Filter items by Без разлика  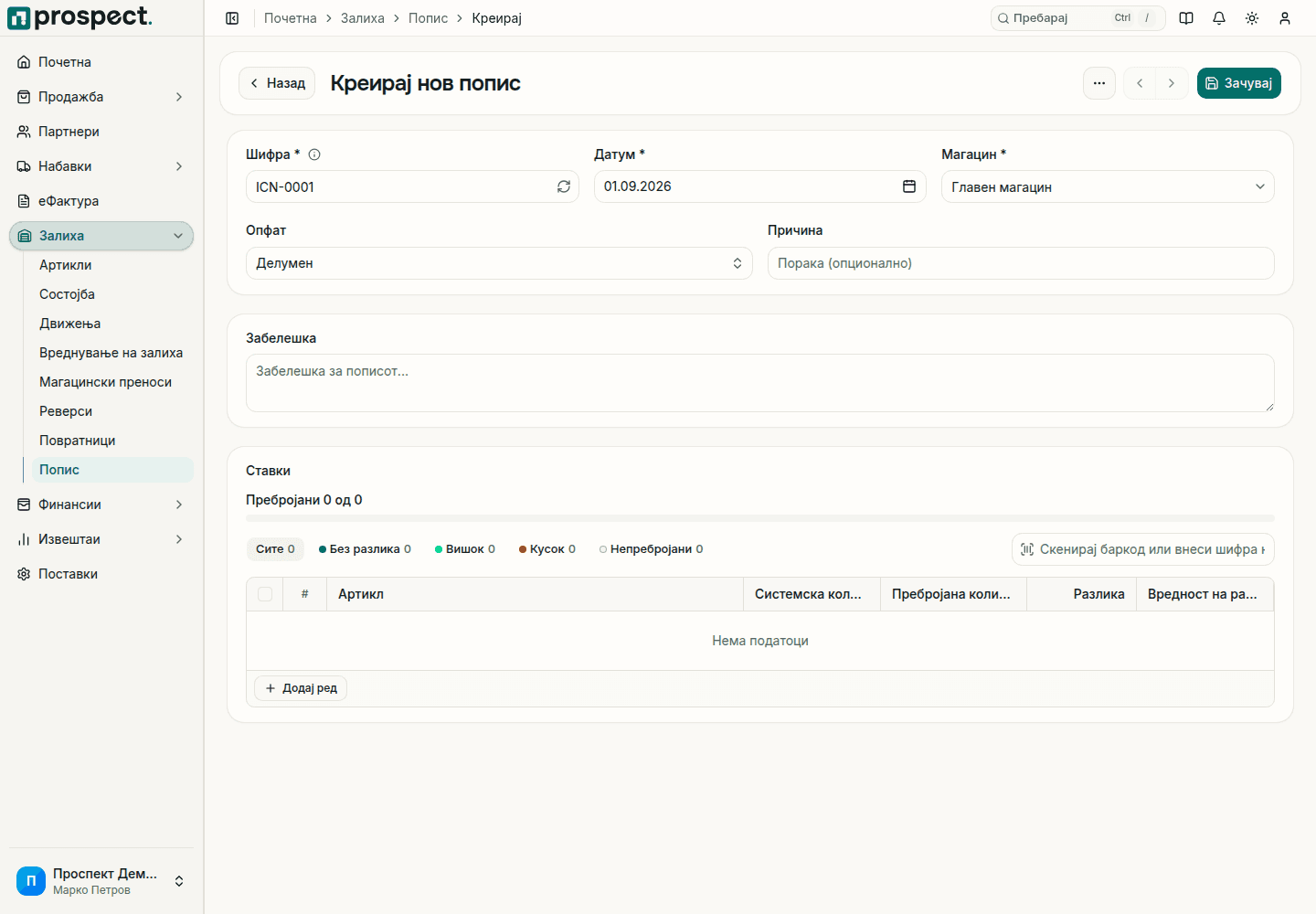point(365,549)
